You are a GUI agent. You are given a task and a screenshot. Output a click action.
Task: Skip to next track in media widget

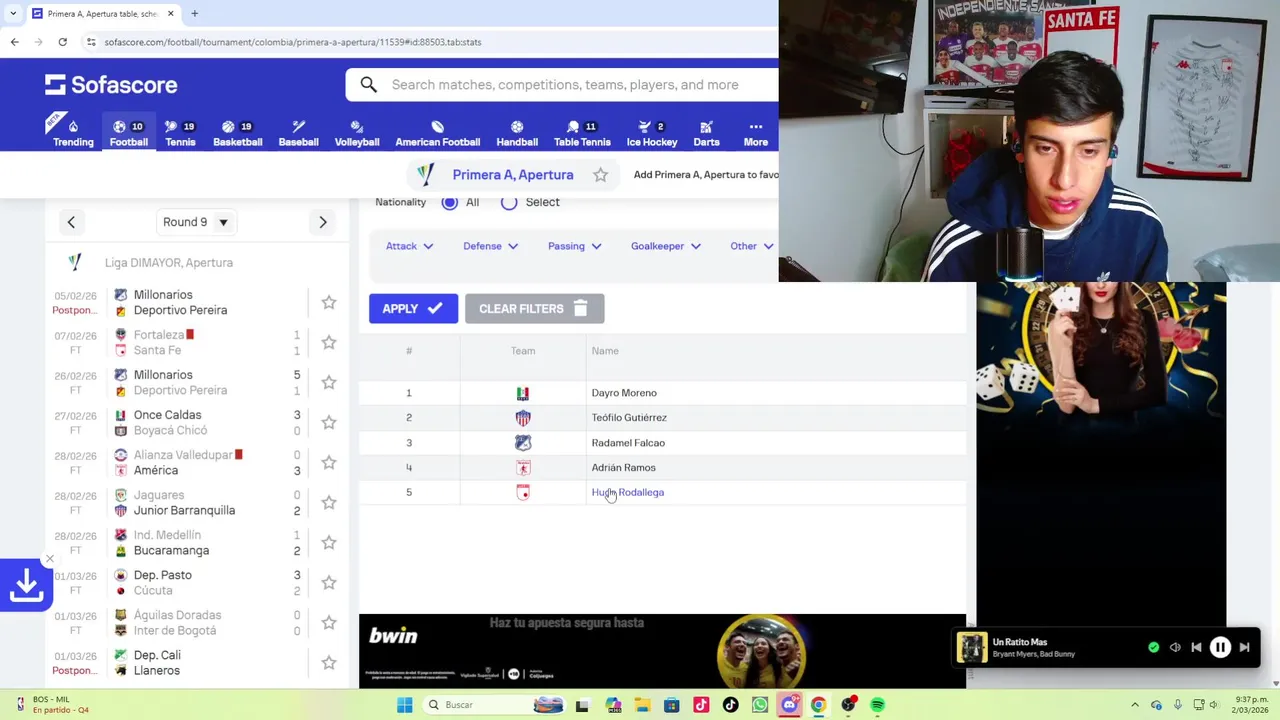click(1244, 648)
